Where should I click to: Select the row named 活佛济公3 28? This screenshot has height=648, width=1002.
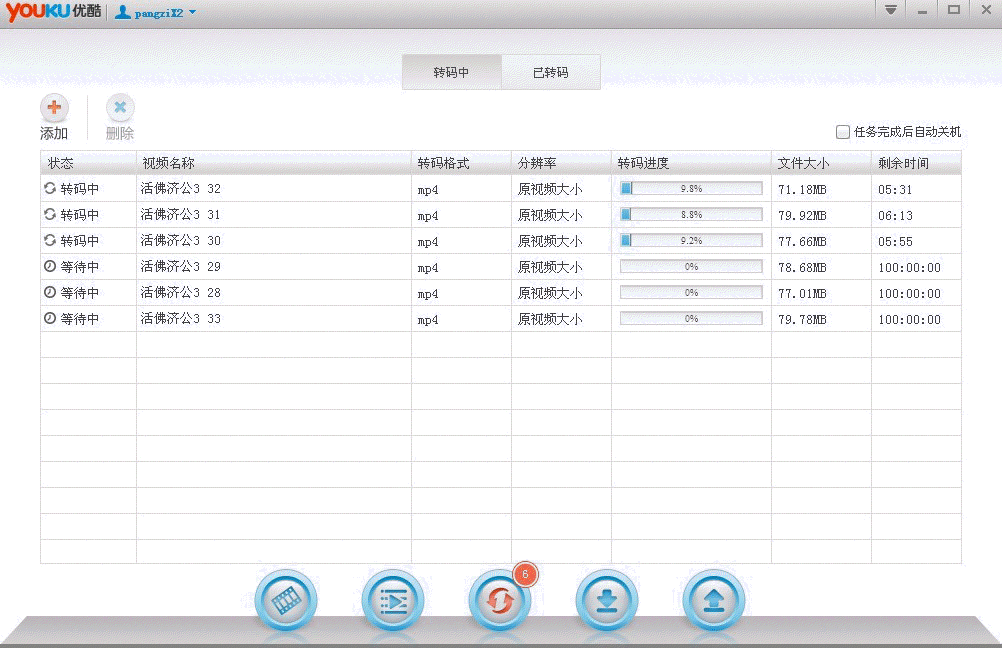point(501,293)
